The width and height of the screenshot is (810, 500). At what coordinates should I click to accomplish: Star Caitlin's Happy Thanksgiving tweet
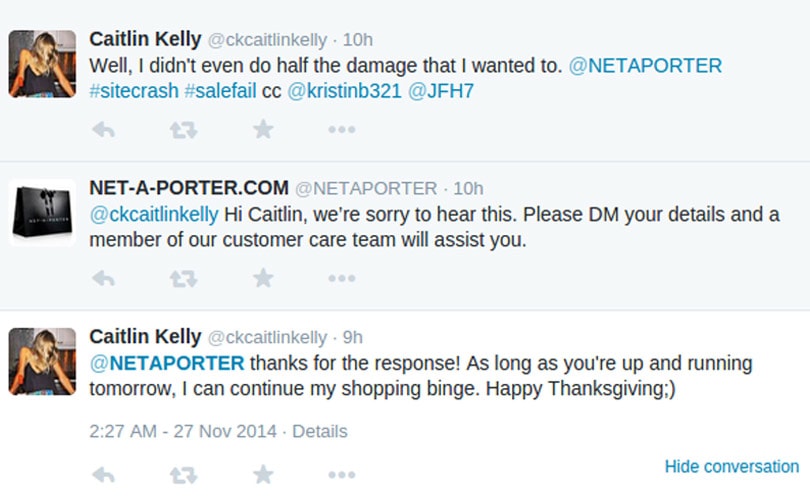tap(263, 474)
